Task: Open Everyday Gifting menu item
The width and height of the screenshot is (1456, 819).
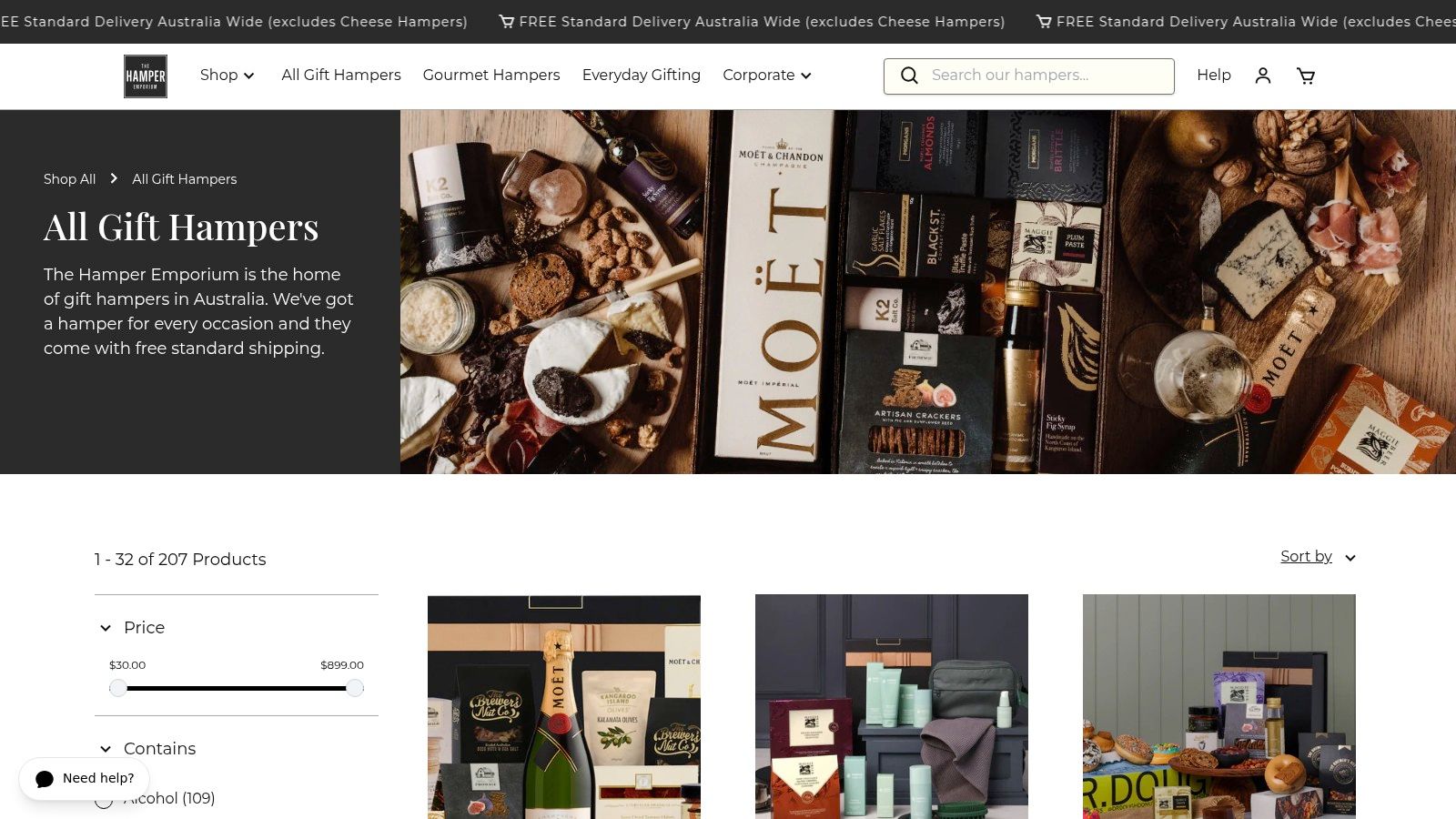Action: point(642,76)
